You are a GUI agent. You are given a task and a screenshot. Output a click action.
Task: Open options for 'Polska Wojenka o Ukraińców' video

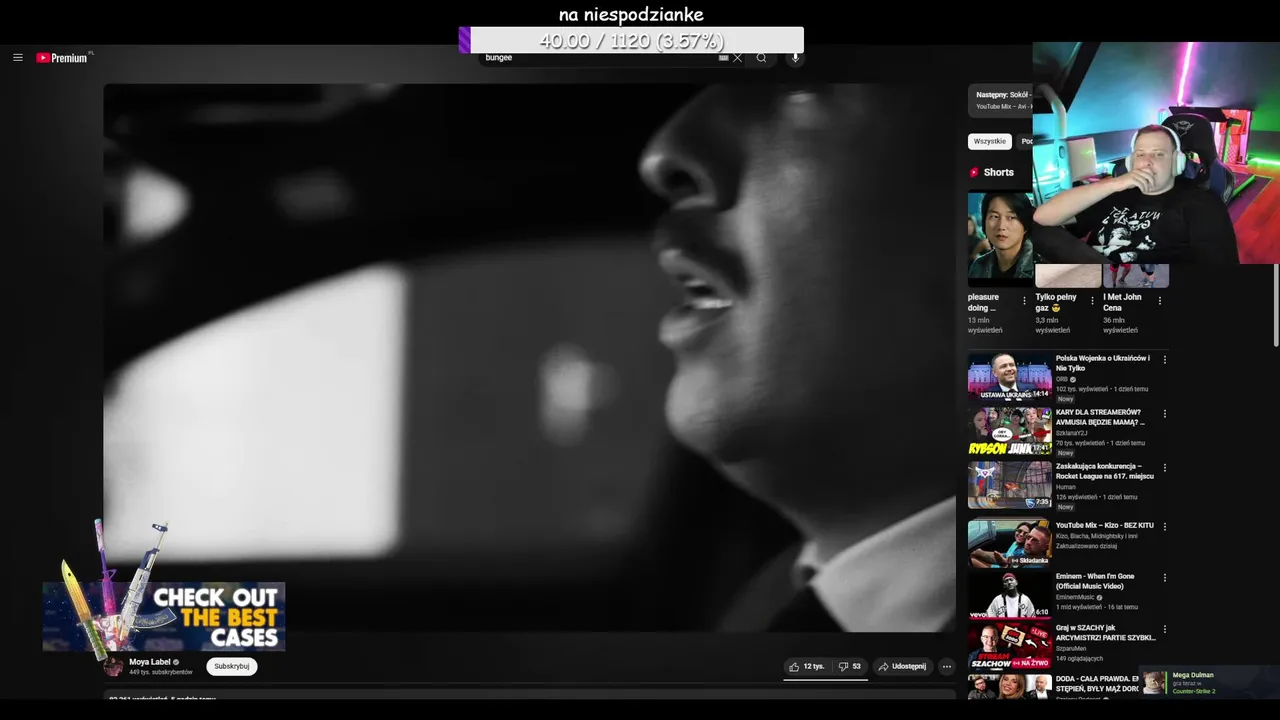point(1164,360)
